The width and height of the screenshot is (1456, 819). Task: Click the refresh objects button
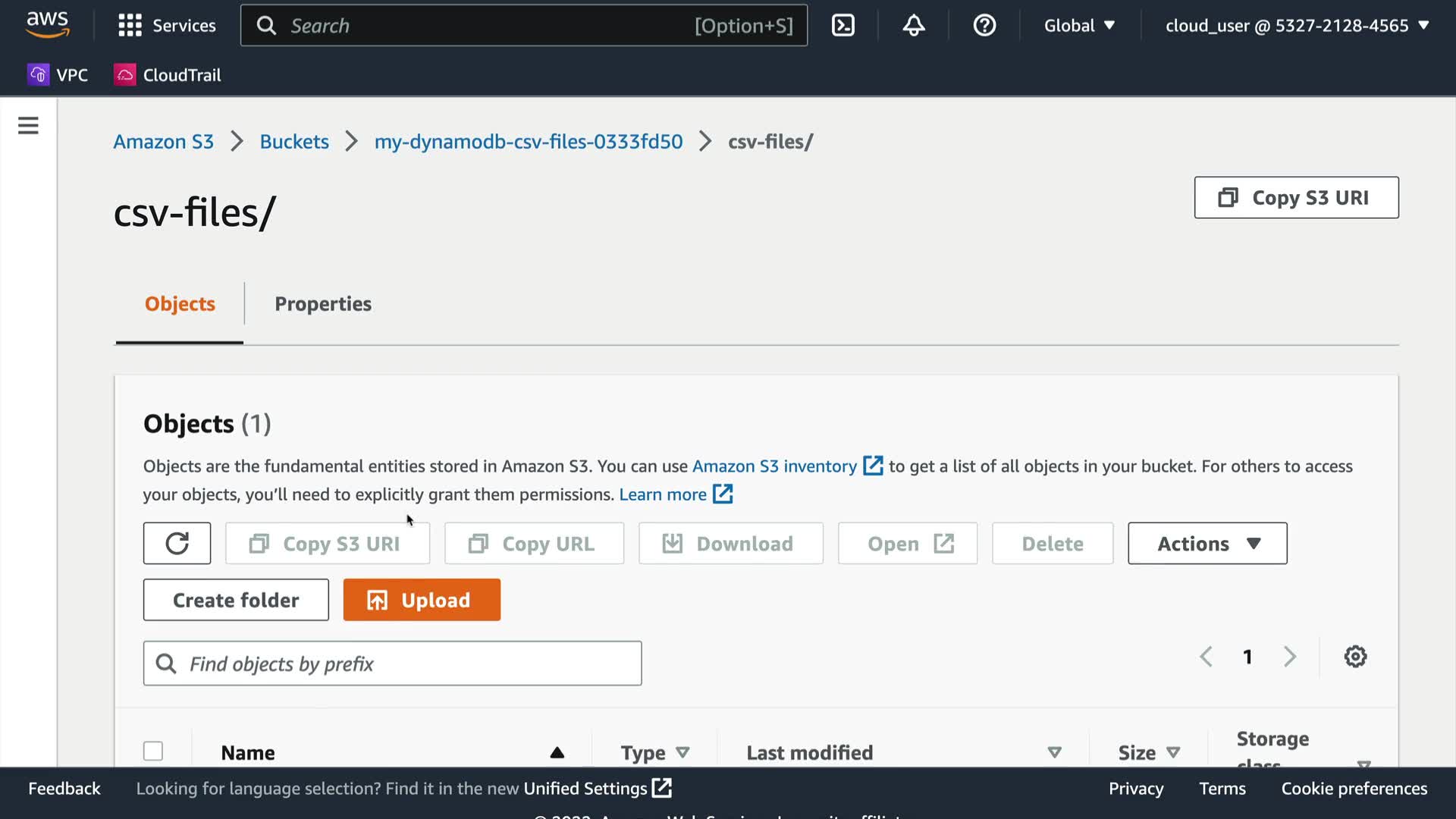pos(177,543)
